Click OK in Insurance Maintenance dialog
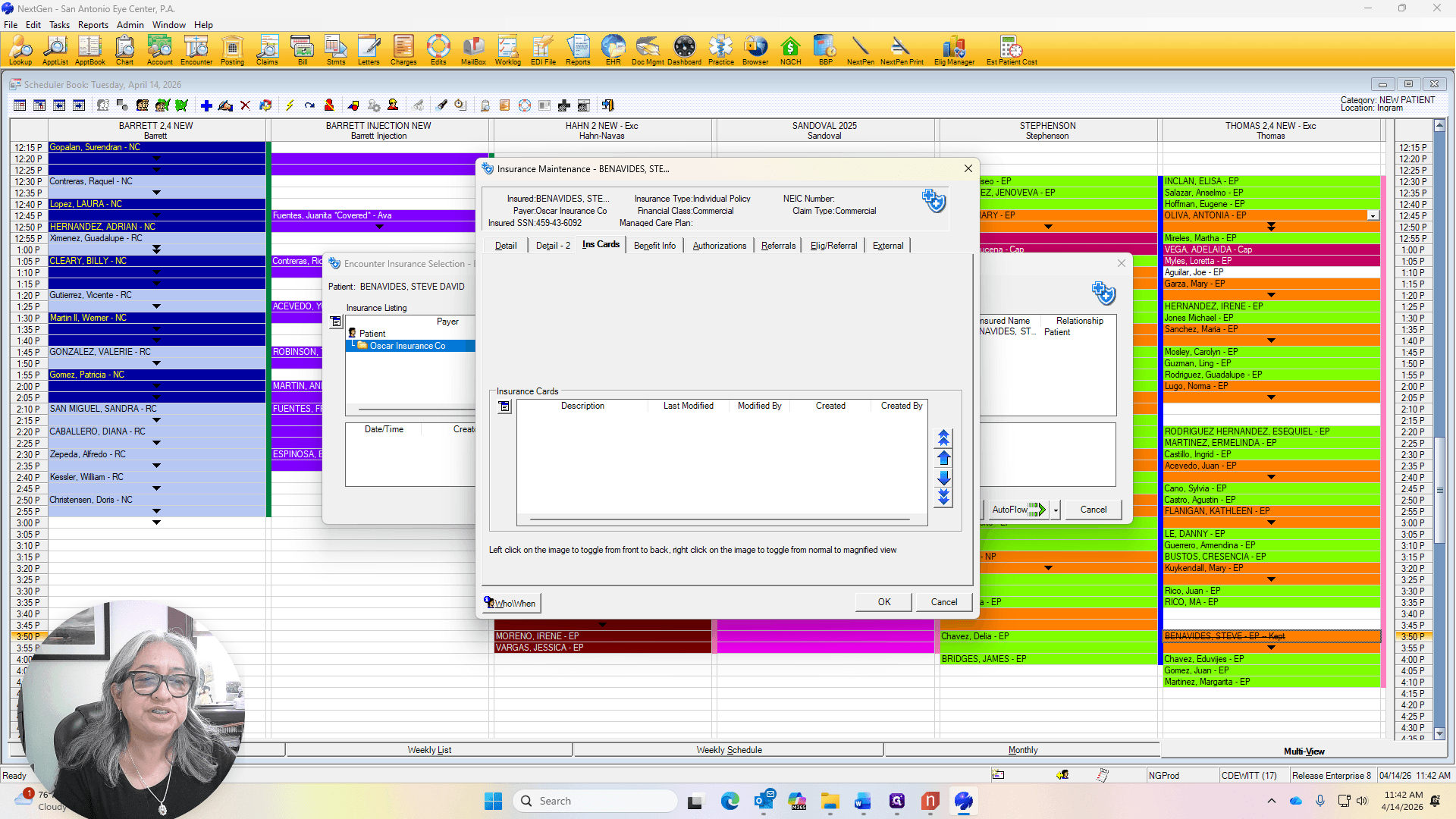The image size is (1456, 819). point(884,602)
